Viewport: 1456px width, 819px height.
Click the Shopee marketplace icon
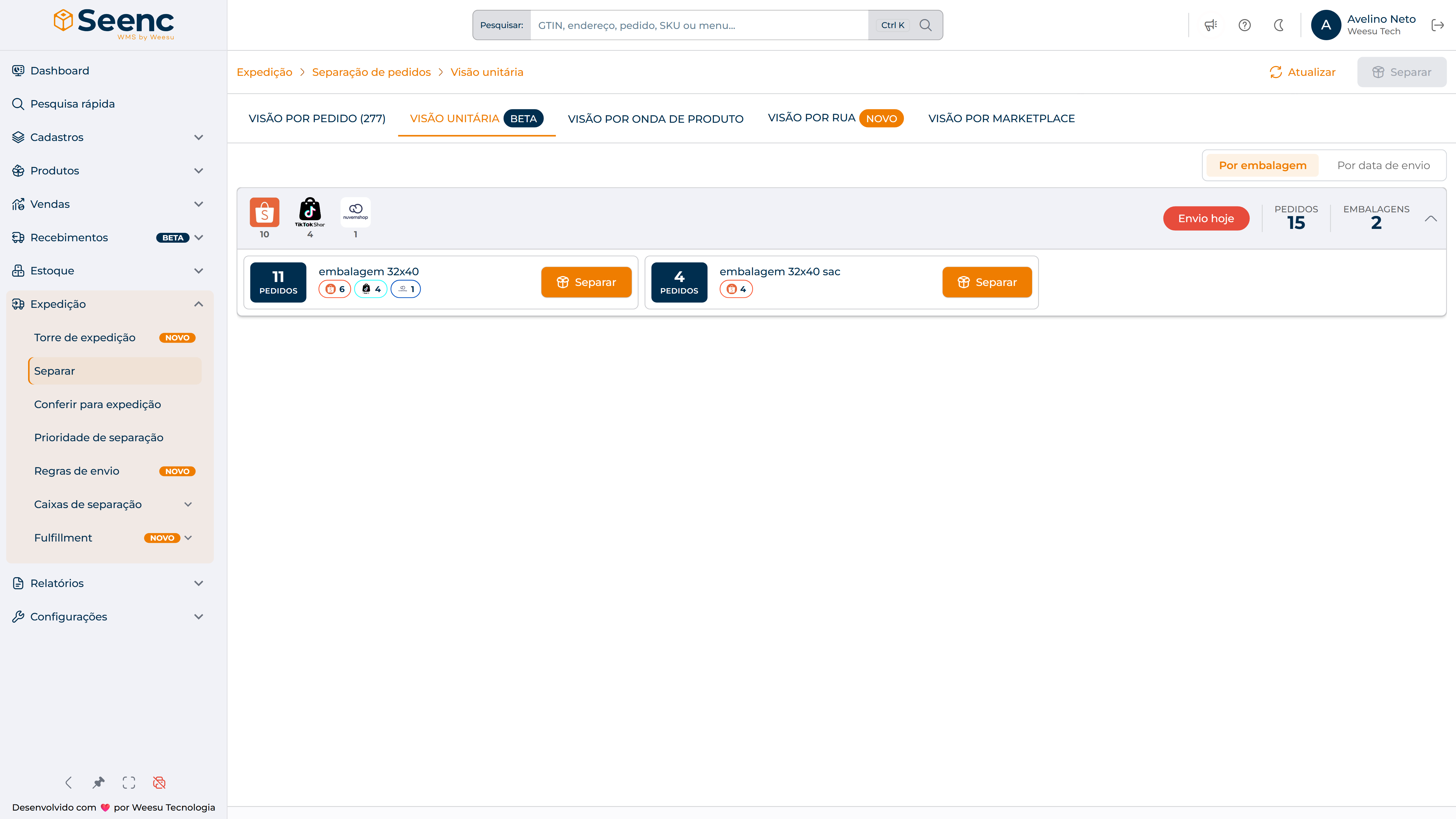click(x=265, y=212)
